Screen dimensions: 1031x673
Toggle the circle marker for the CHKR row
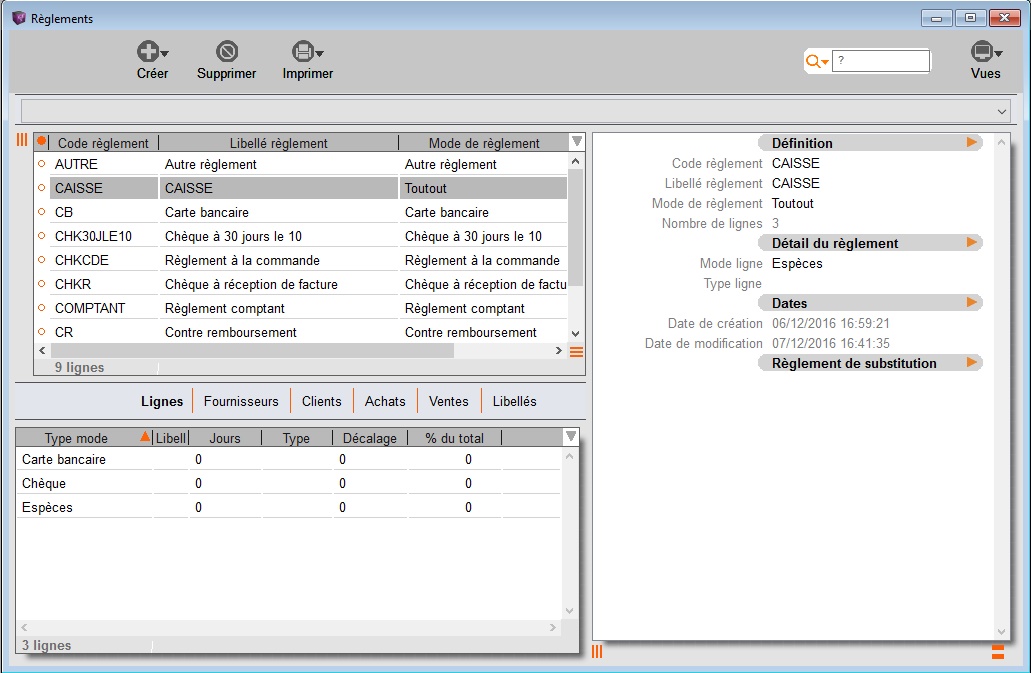pyautogui.click(x=42, y=284)
